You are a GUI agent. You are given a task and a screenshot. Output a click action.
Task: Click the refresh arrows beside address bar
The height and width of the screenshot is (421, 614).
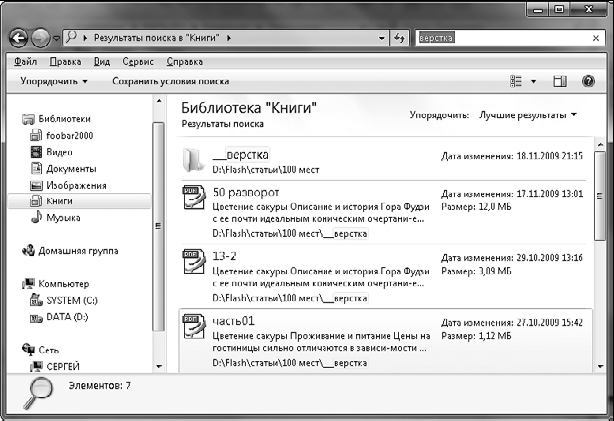(x=400, y=38)
